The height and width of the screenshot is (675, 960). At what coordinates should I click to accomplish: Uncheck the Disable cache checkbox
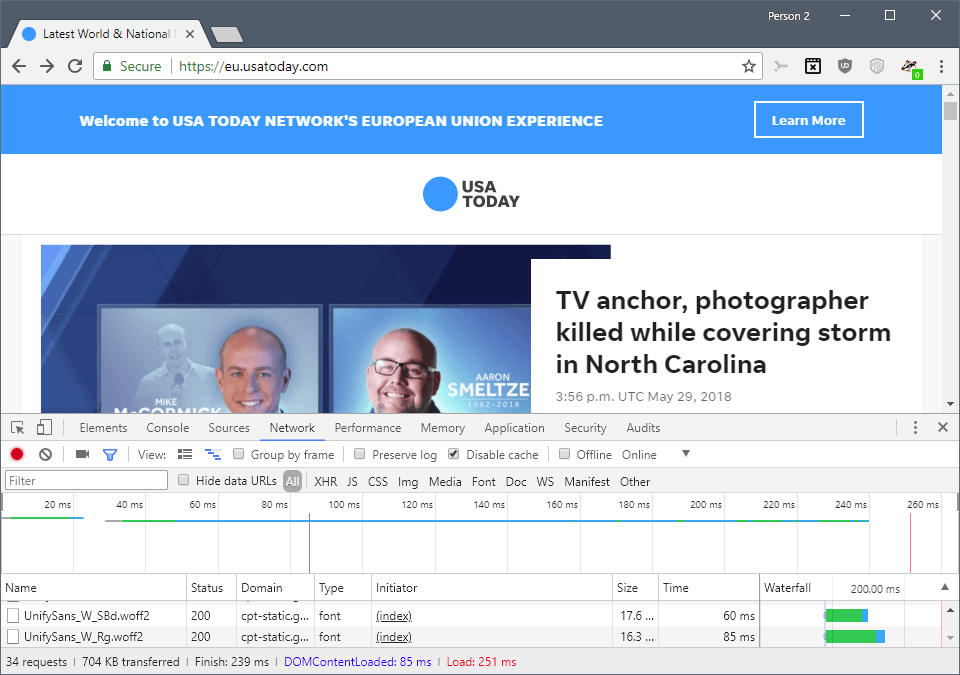[x=454, y=454]
